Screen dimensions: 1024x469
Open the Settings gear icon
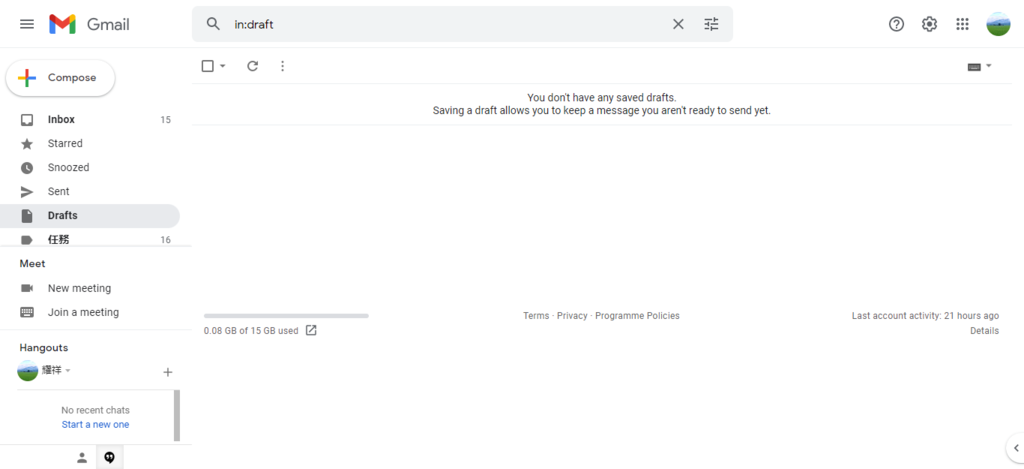click(x=929, y=24)
